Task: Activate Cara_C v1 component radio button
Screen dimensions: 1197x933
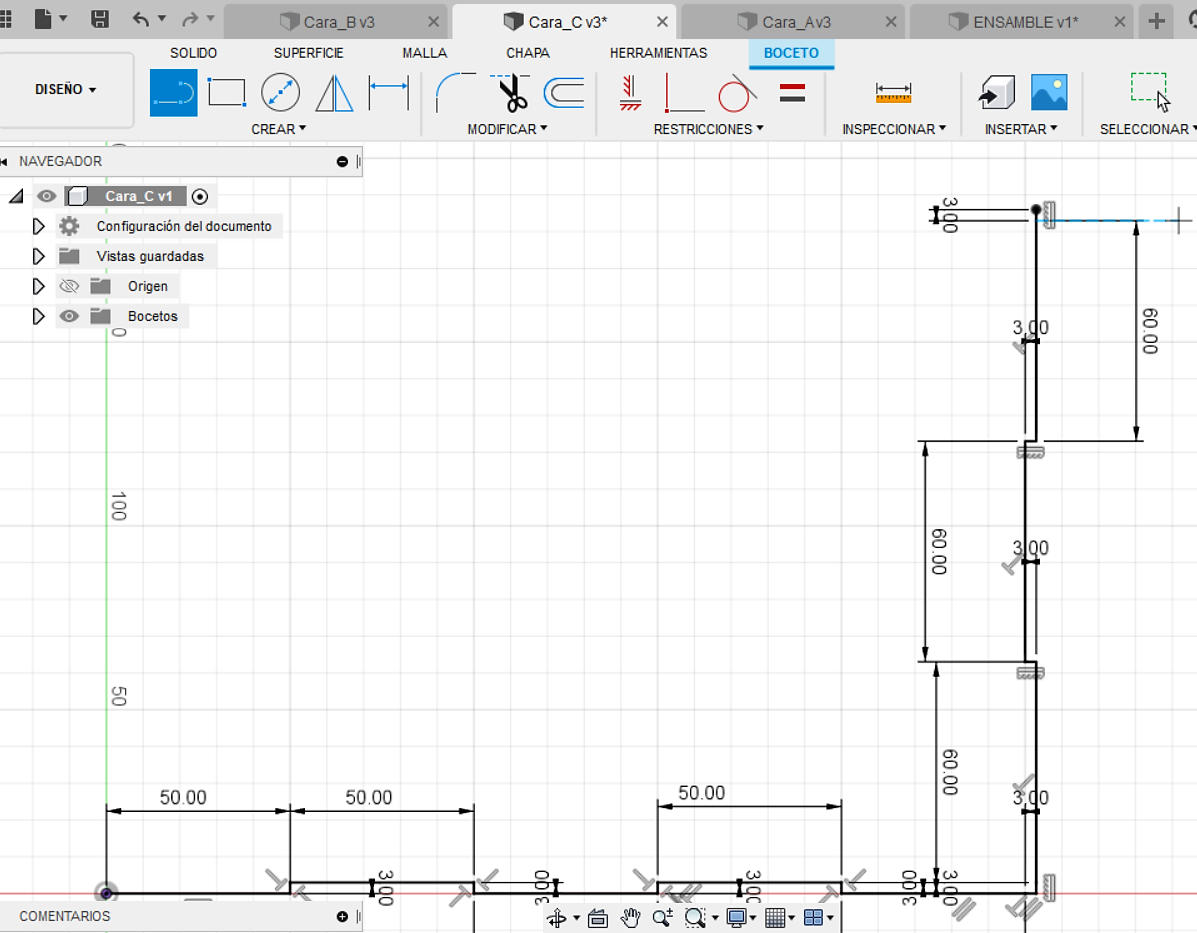Action: pyautogui.click(x=200, y=197)
